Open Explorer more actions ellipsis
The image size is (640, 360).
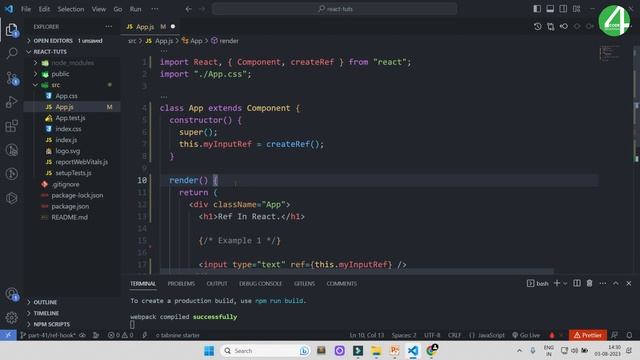pos(109,27)
